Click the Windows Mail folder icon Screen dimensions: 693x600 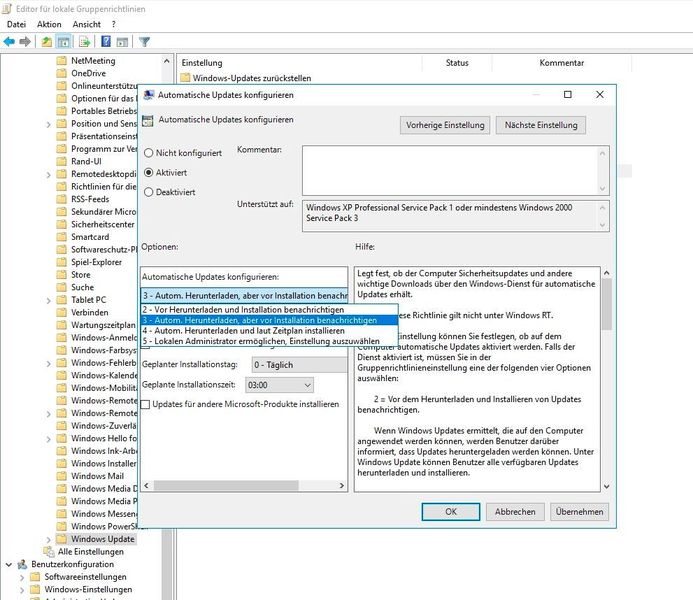pos(61,476)
